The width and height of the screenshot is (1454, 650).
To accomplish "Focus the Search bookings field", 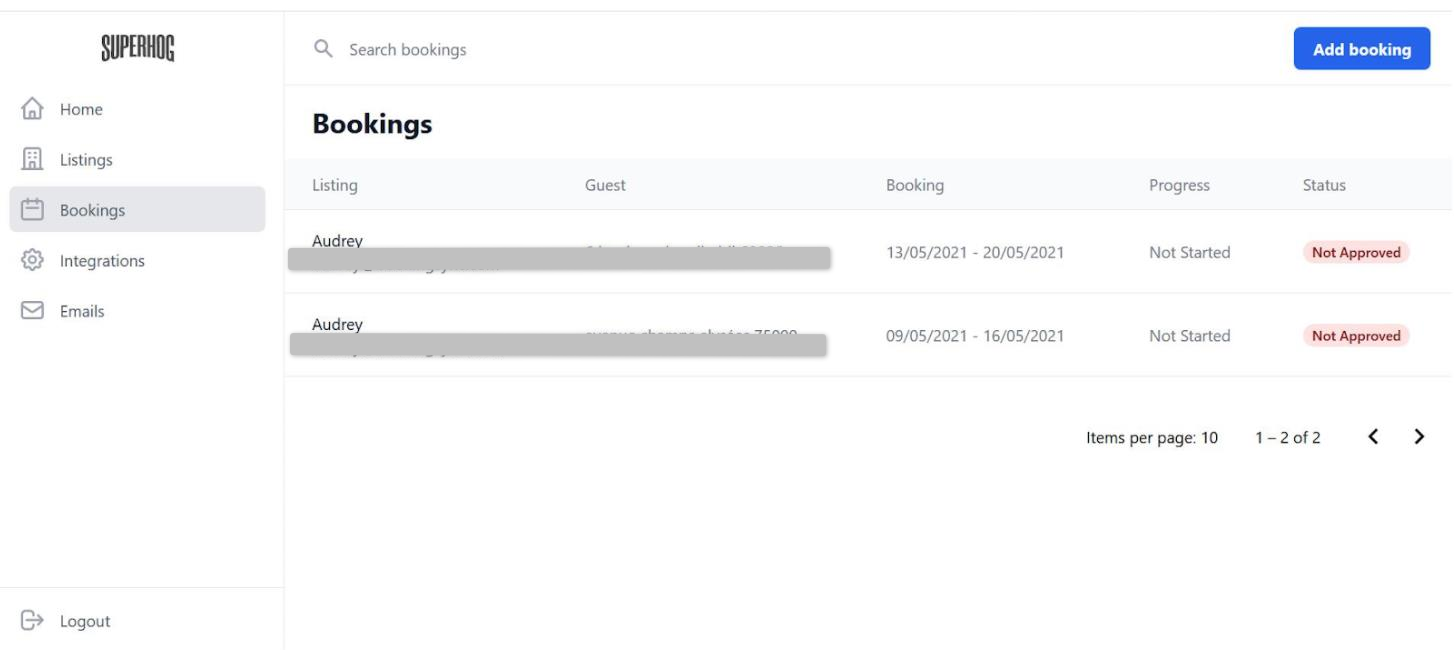I will 600,49.
